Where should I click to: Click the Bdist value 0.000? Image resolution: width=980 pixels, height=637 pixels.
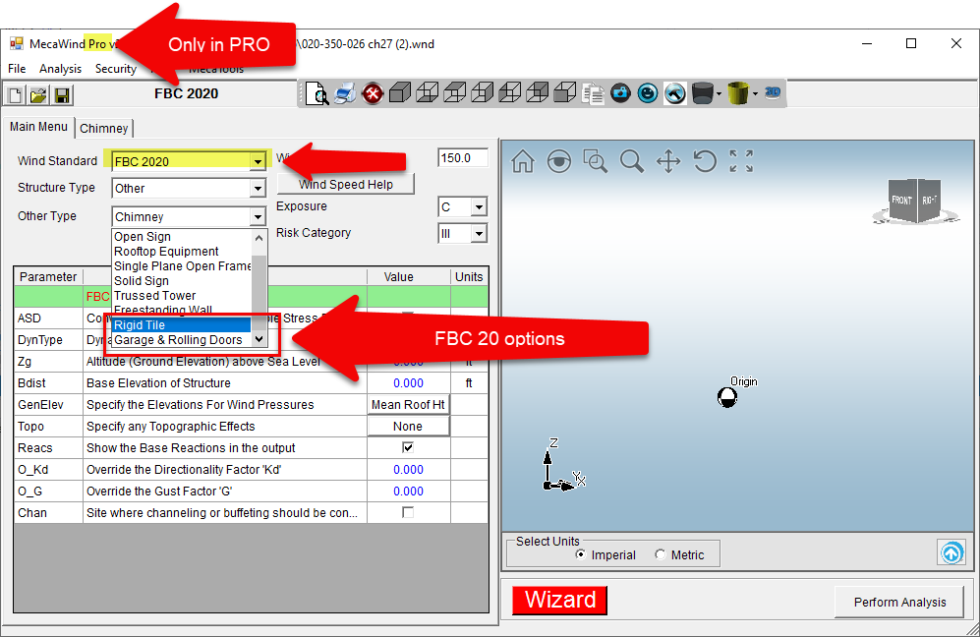coord(408,383)
